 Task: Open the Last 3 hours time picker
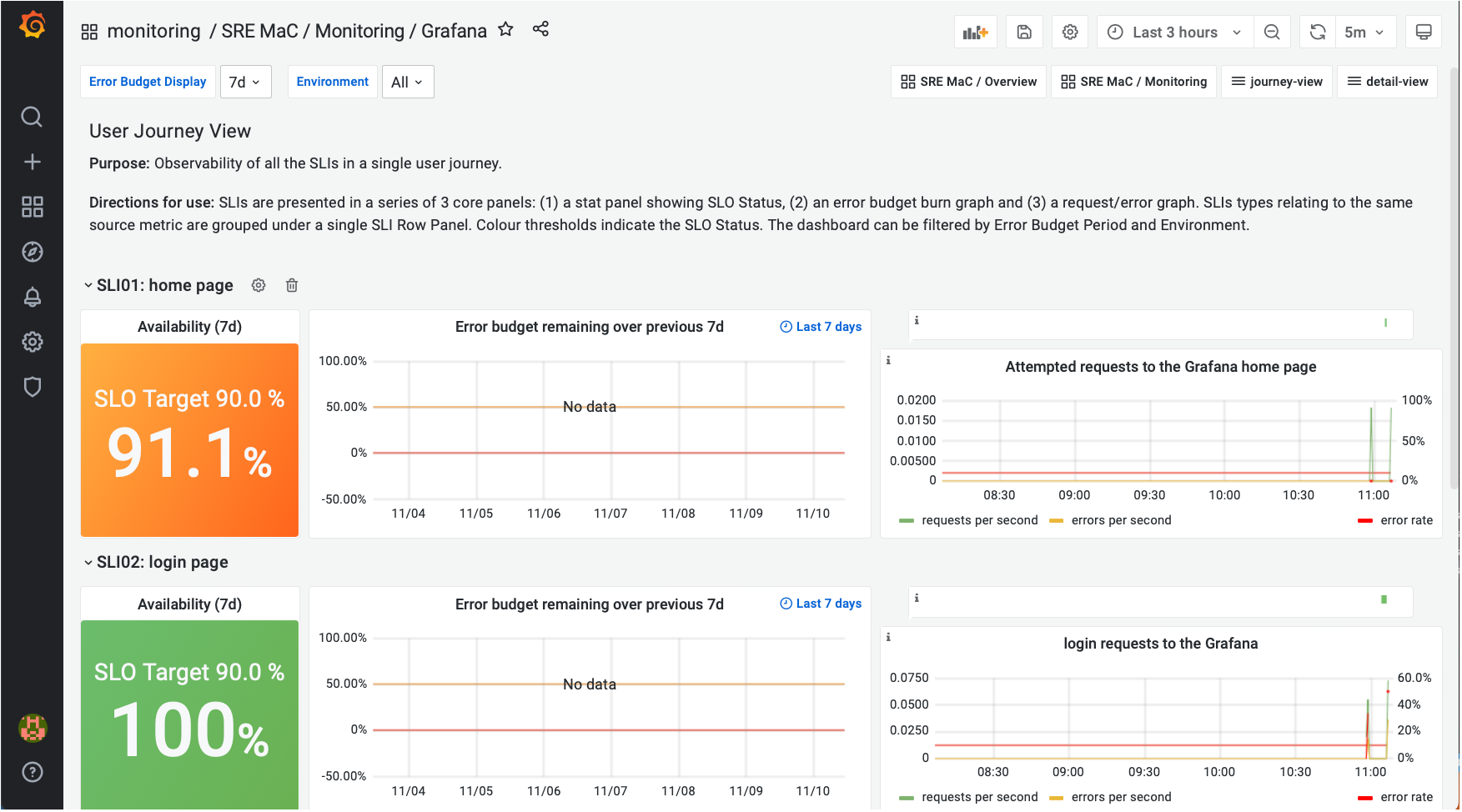point(1174,33)
